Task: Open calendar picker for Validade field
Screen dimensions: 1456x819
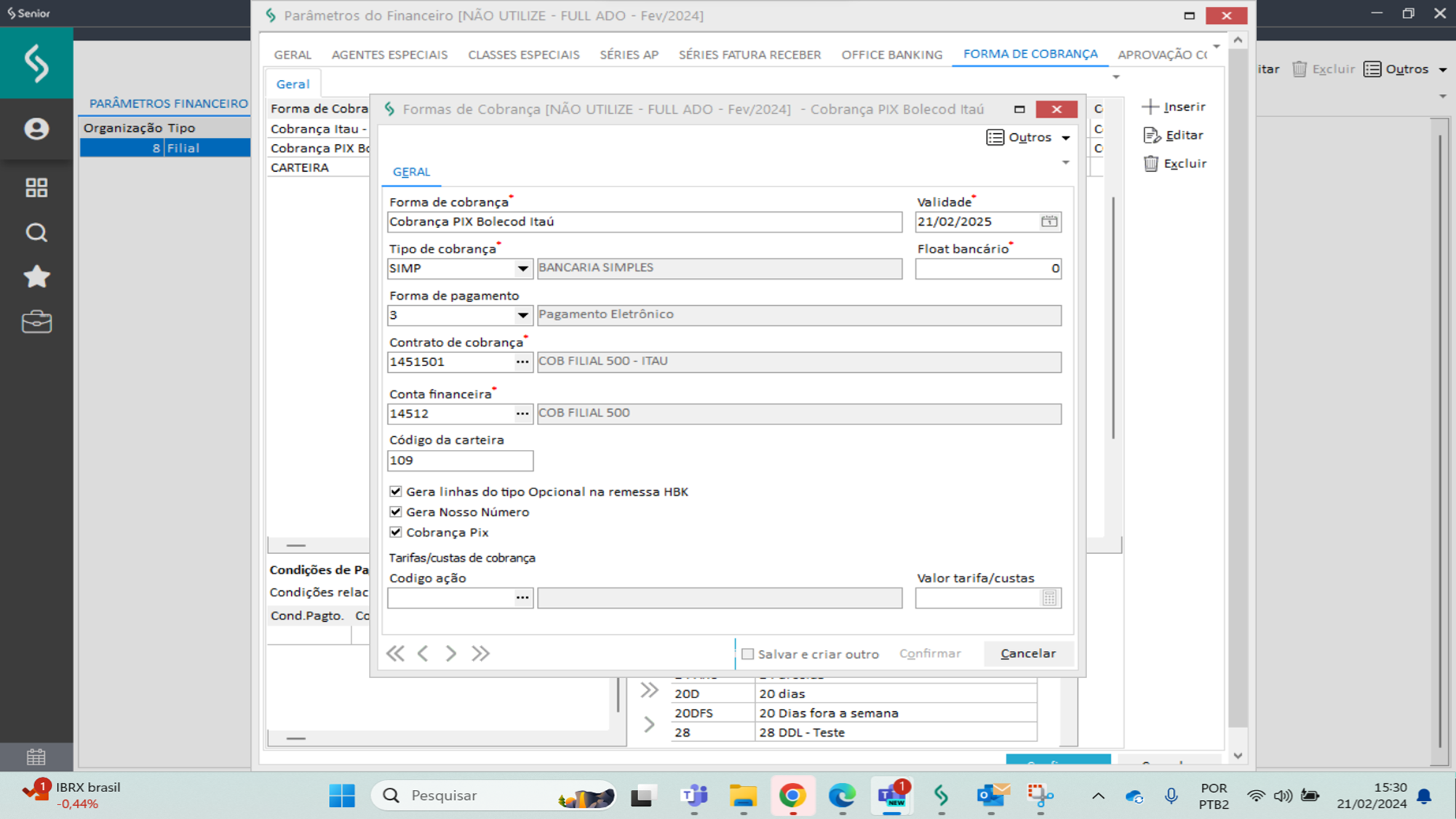Action: pos(1049,221)
